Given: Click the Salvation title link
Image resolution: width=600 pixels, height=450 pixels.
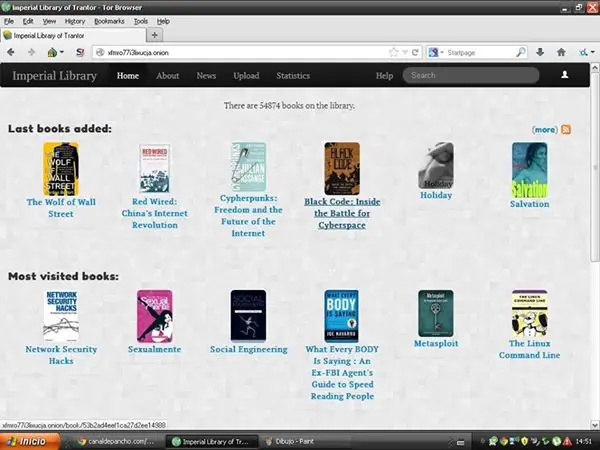Looking at the screenshot, I should 530,204.
